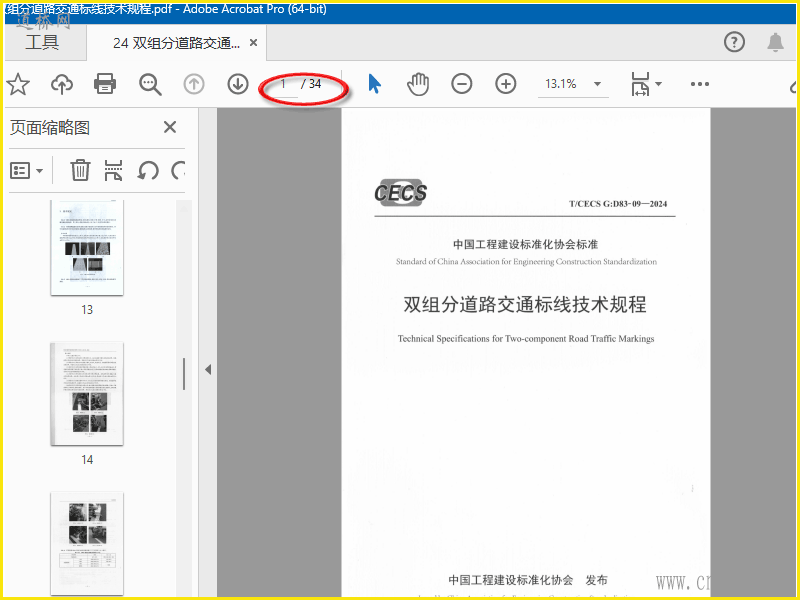Click the total pages / 34 text
This screenshot has height=600, width=800.
pyautogui.click(x=311, y=84)
